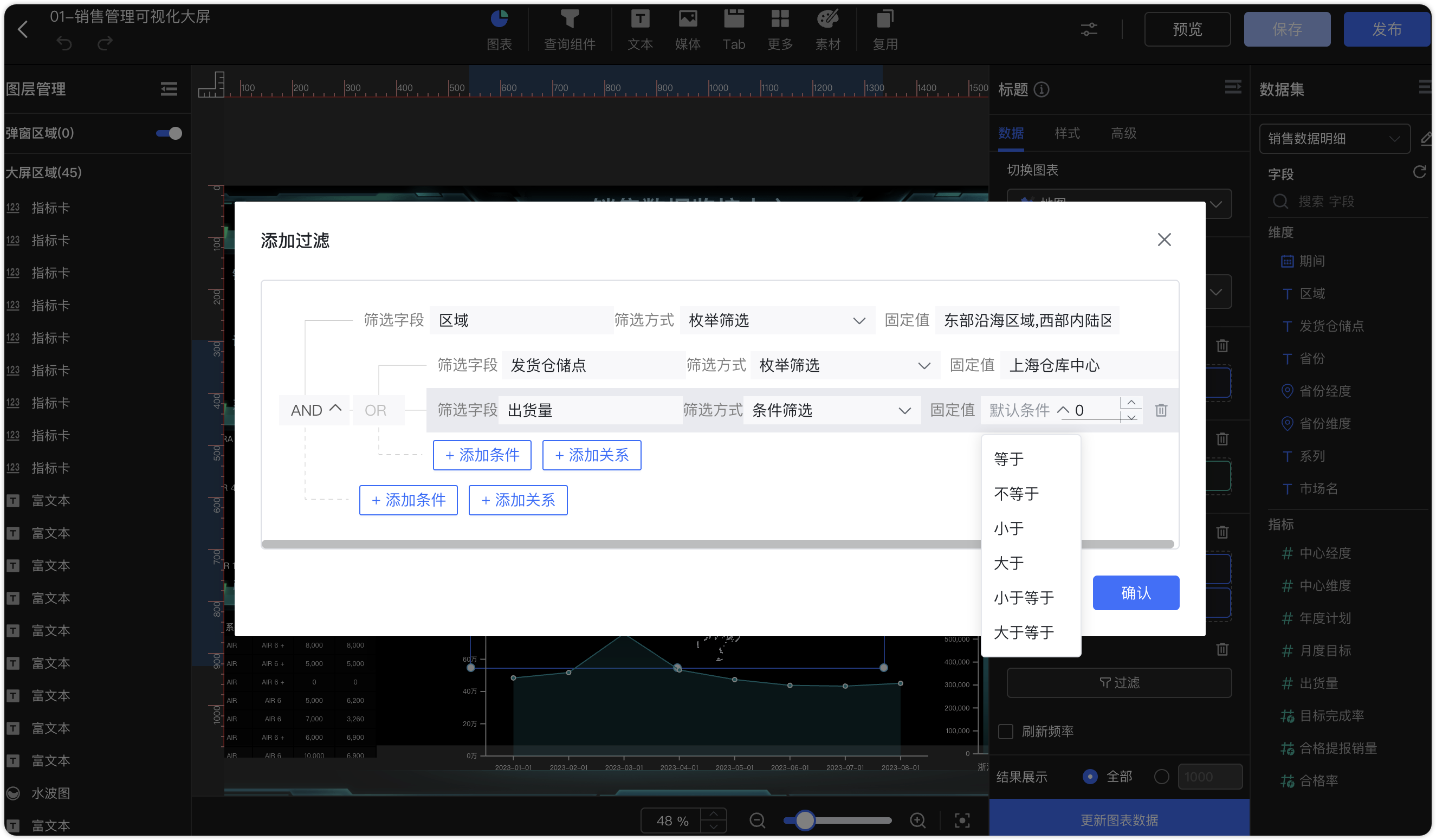Click inner 添加条件 button under OR group
The height and width of the screenshot is (840, 1436).
(x=482, y=455)
